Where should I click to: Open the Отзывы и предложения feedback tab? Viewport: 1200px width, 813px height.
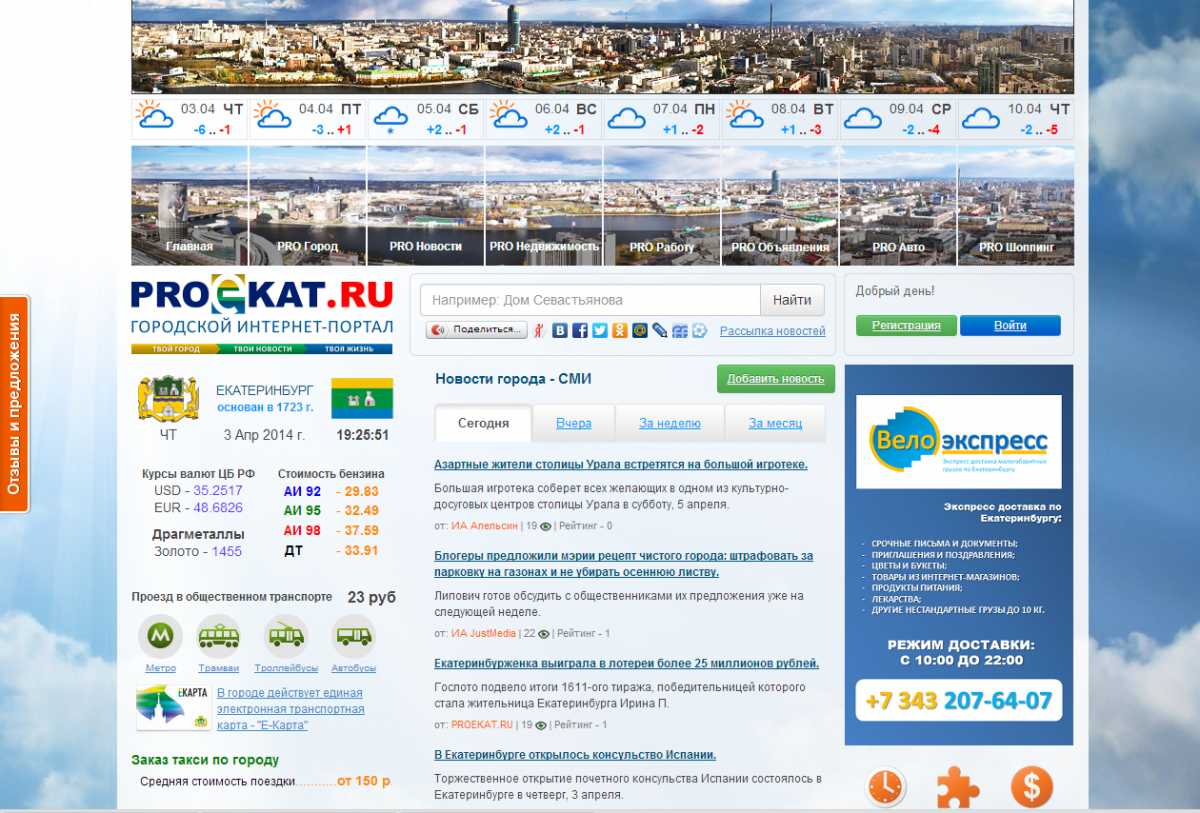point(15,404)
